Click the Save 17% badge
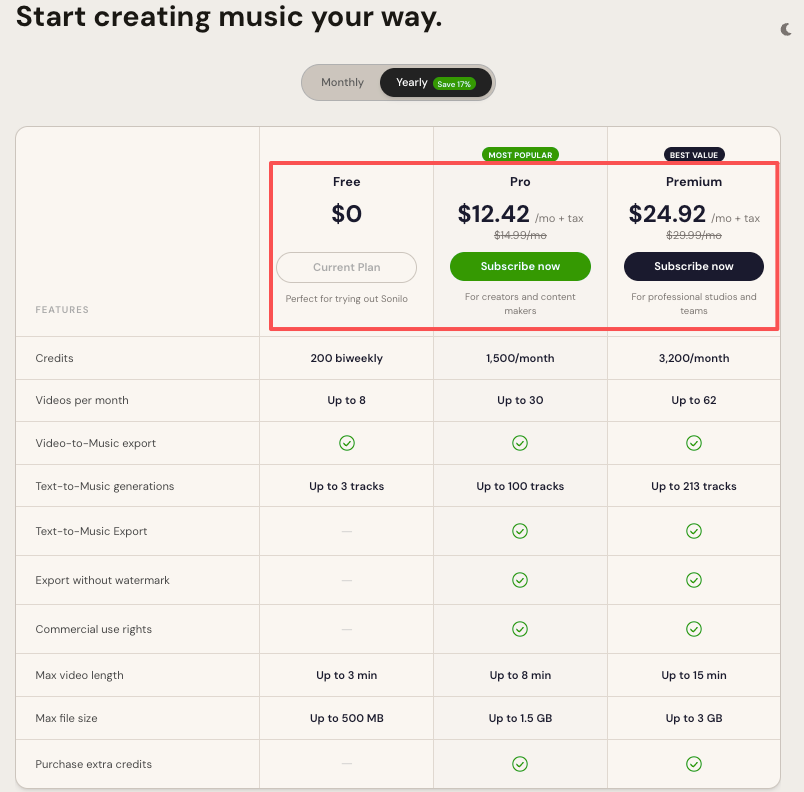 click(454, 83)
